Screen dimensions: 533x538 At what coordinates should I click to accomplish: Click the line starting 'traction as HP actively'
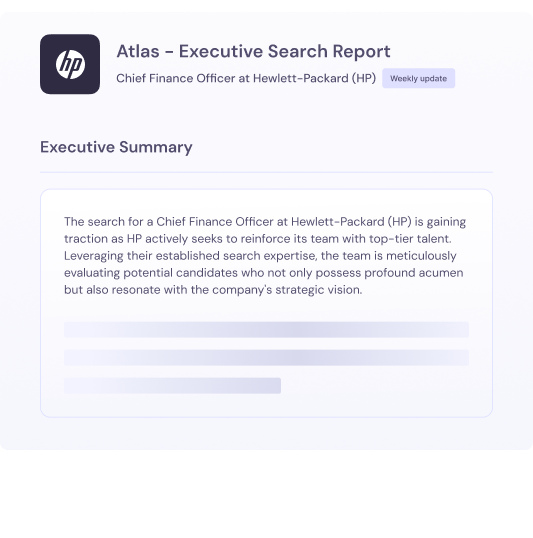258,239
